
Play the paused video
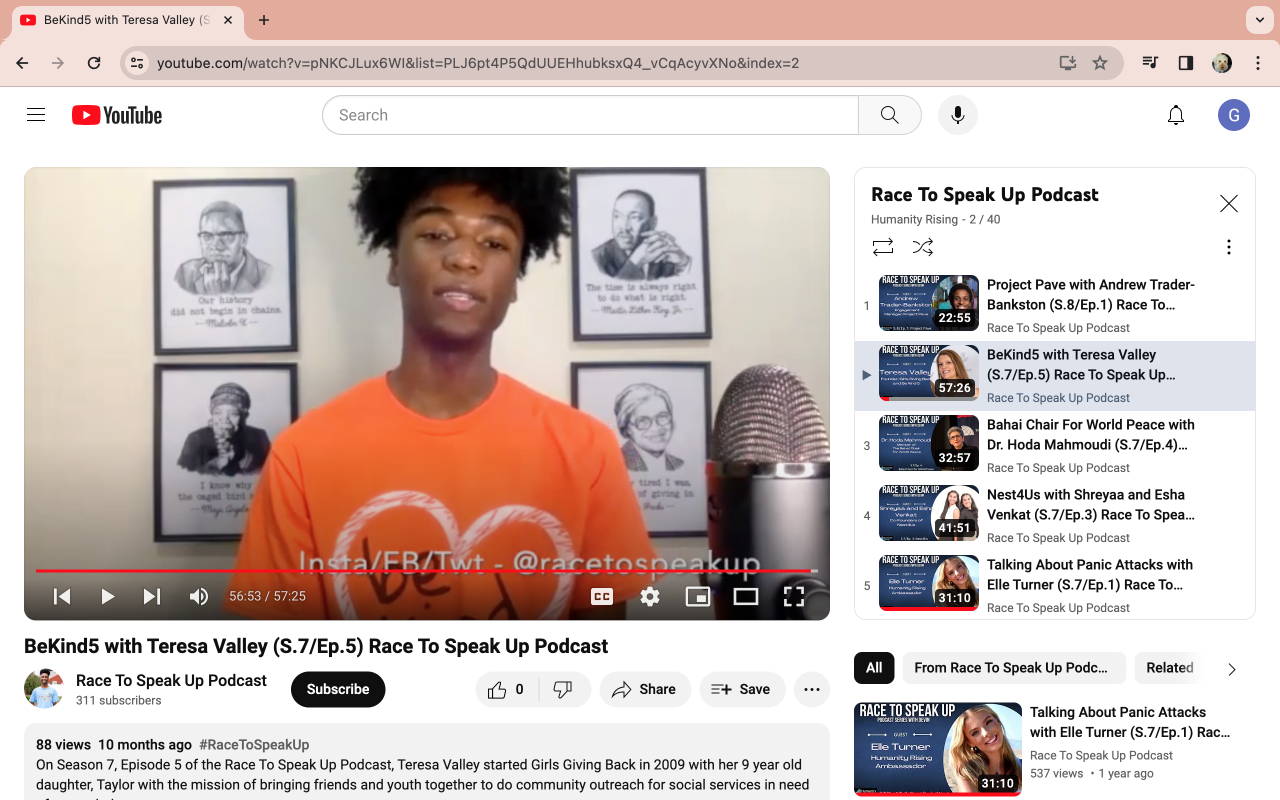point(107,597)
